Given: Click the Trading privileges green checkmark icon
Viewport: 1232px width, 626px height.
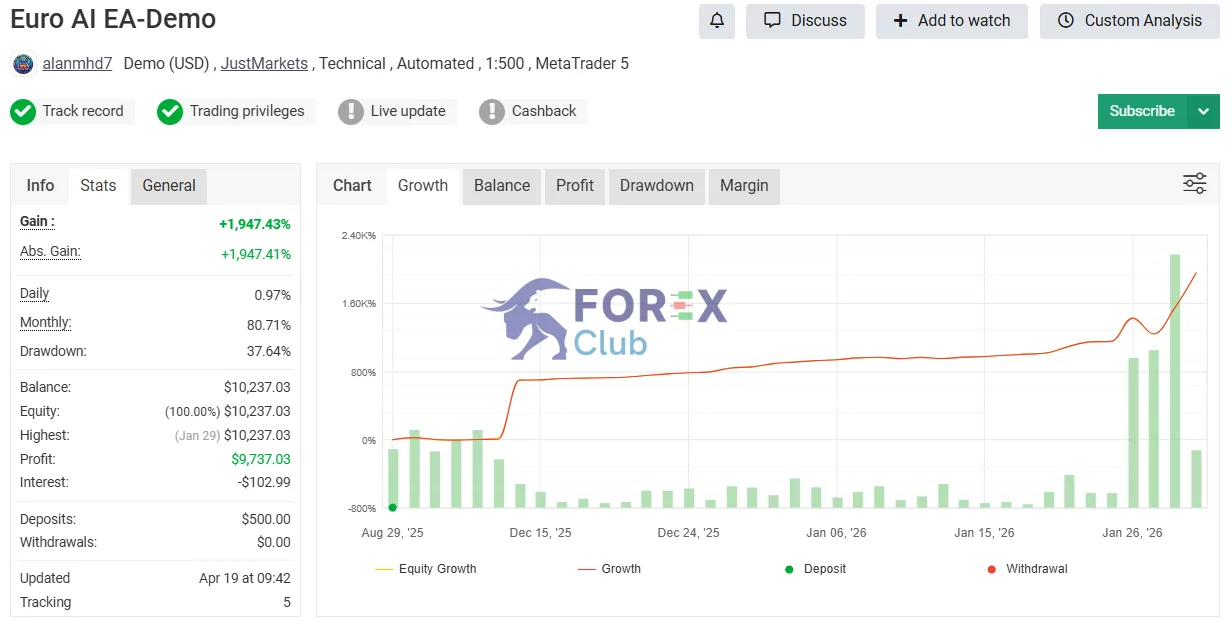Looking at the screenshot, I should point(170,112).
